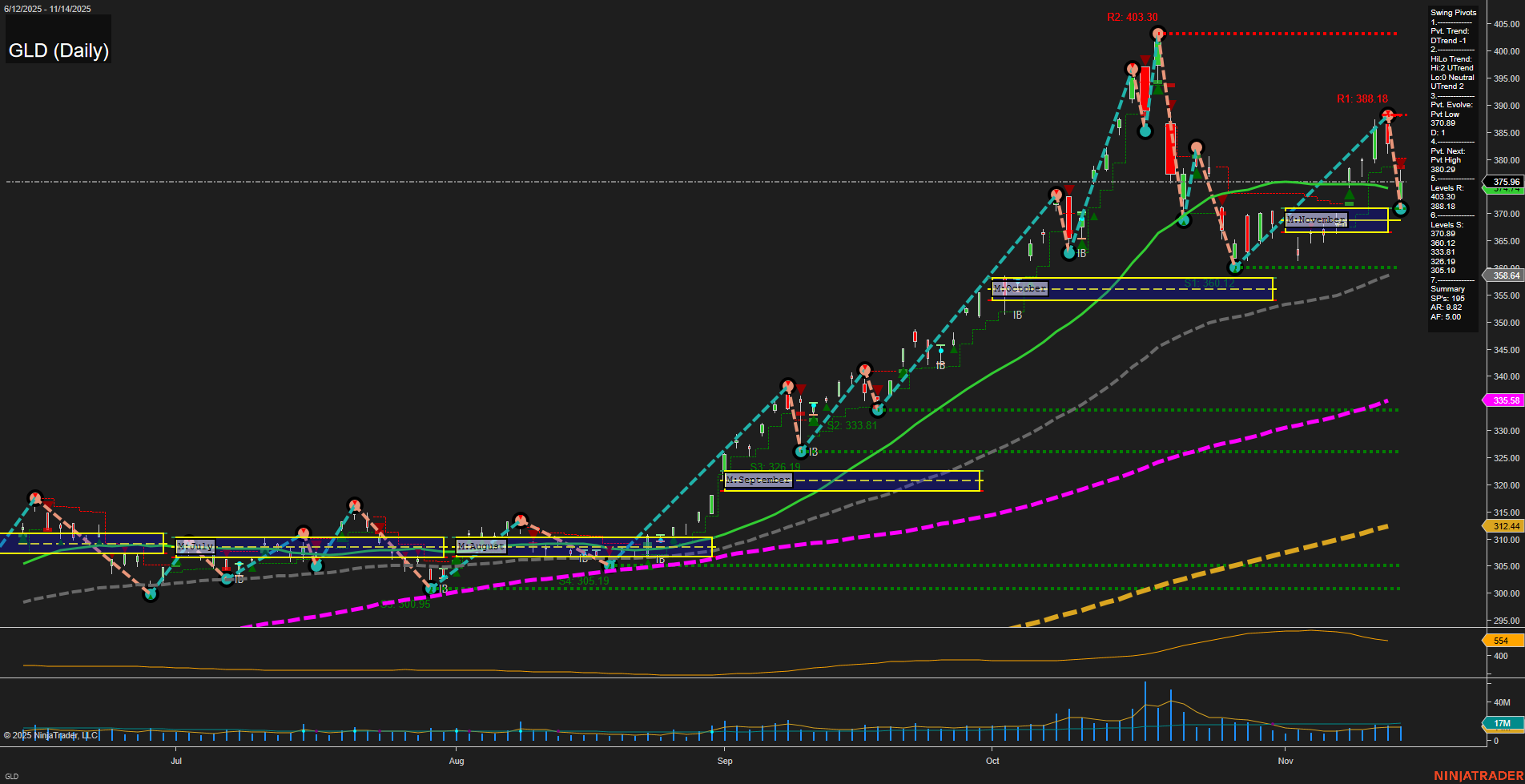This screenshot has width=1525, height=784.
Task: Switch to the GLD tab
Action: pos(14,775)
